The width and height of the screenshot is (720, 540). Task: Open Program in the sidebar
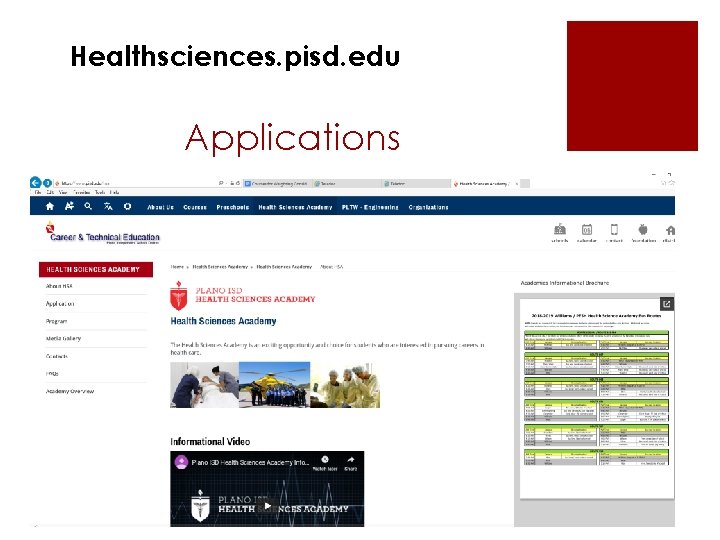coord(56,321)
